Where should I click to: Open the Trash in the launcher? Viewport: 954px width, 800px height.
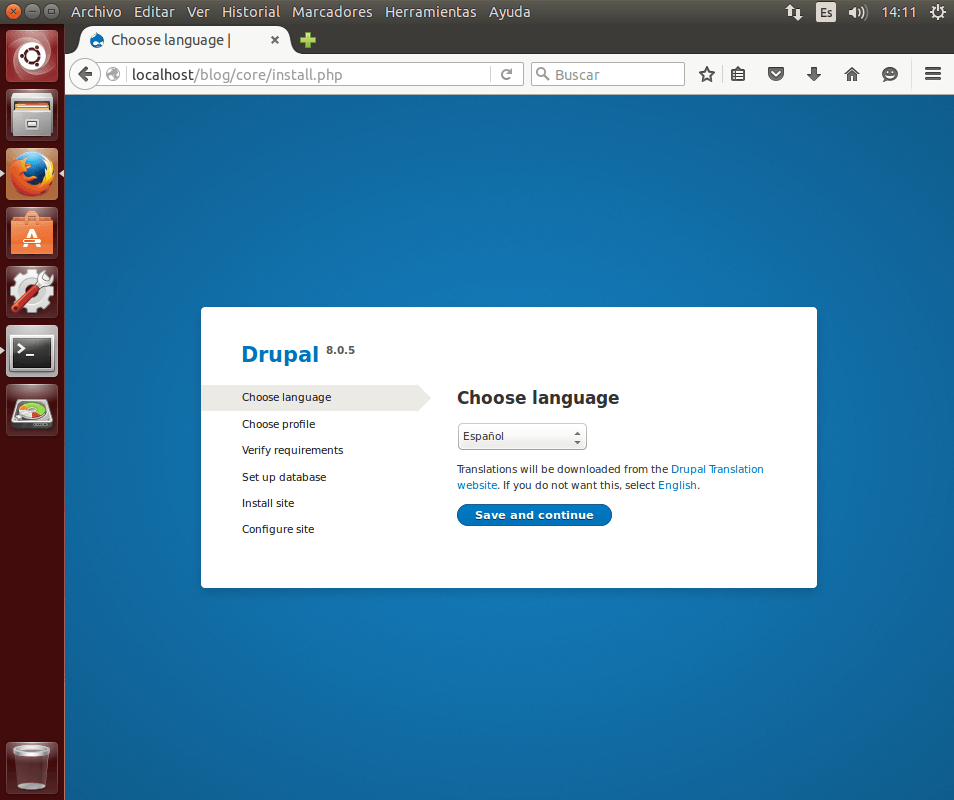32,768
